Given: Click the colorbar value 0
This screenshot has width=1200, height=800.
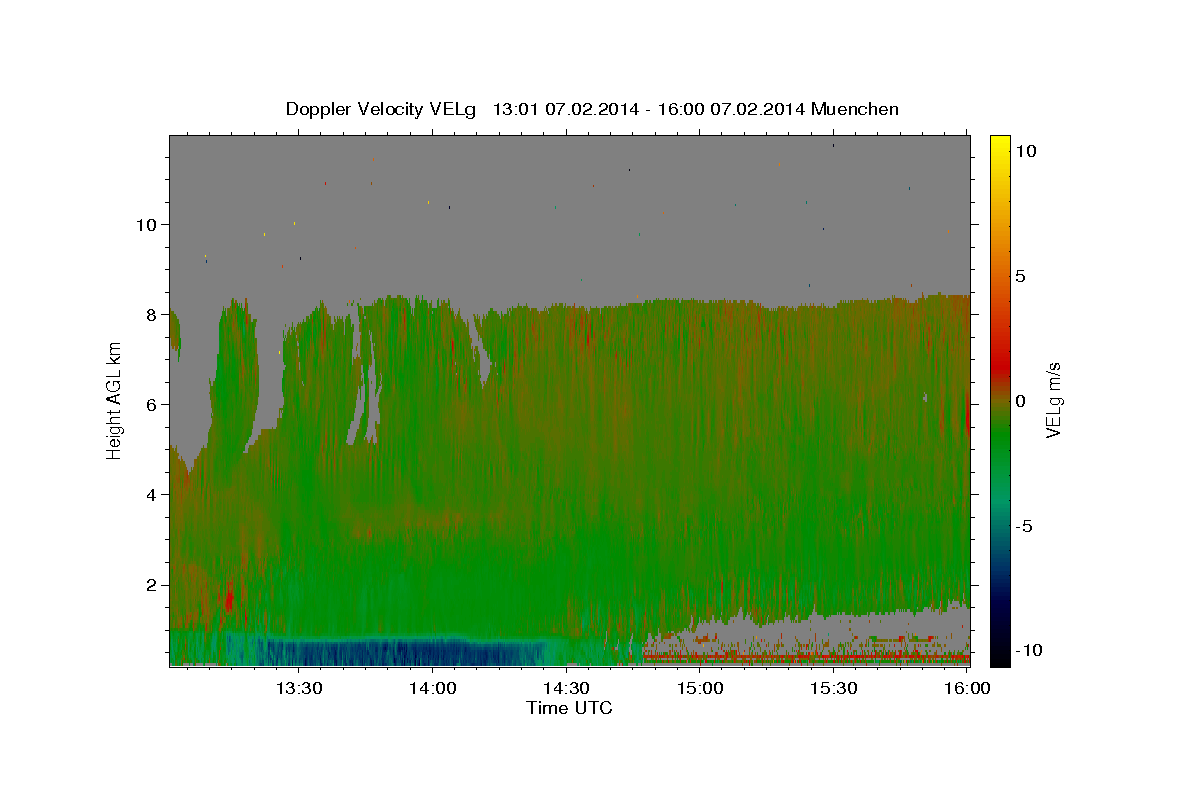Looking at the screenshot, I should pos(1020,401).
